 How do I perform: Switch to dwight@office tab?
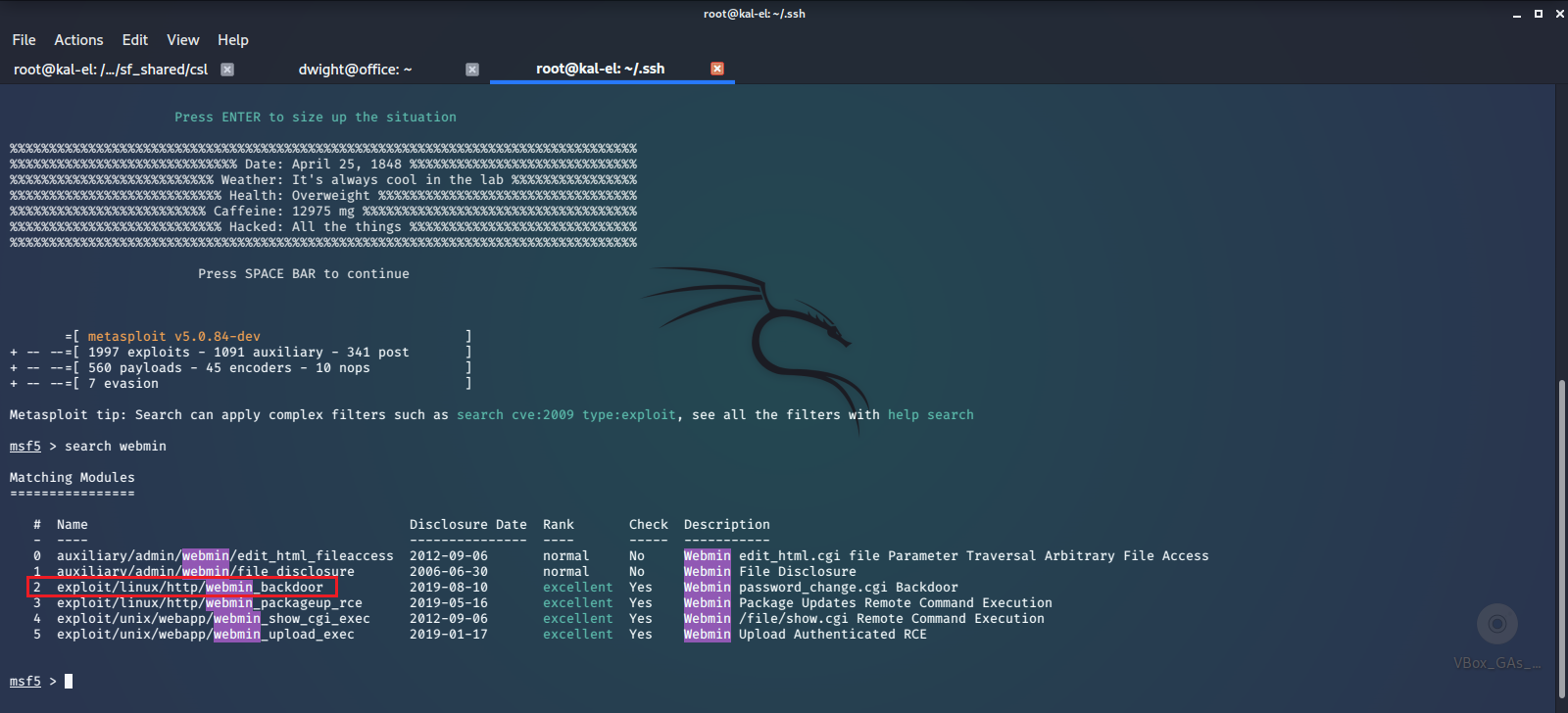click(355, 70)
